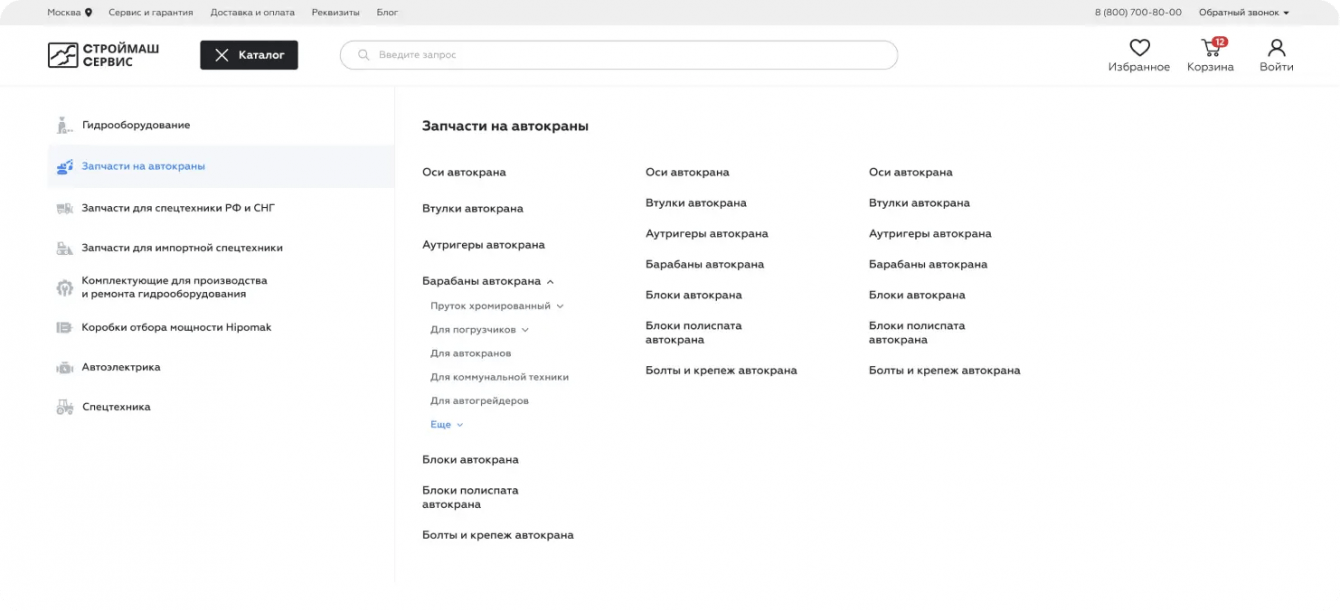Viewport: 1340px width, 611px height.
Task: Expand the Для погрузчиков chevron
Action: click(x=525, y=330)
